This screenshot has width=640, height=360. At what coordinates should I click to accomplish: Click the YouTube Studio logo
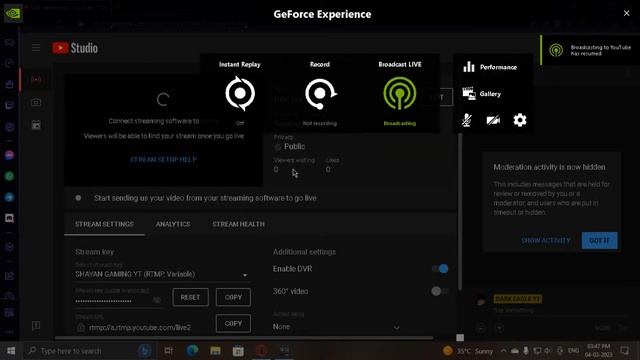click(75, 48)
